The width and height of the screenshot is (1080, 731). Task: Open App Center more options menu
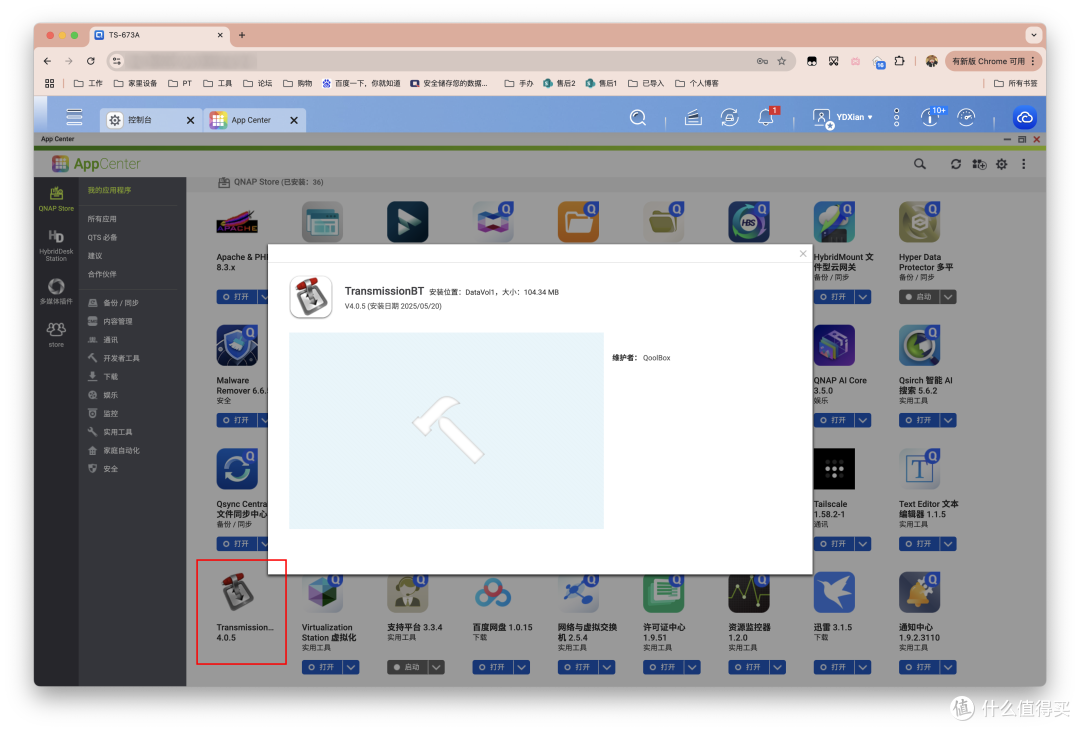pyautogui.click(x=1024, y=164)
